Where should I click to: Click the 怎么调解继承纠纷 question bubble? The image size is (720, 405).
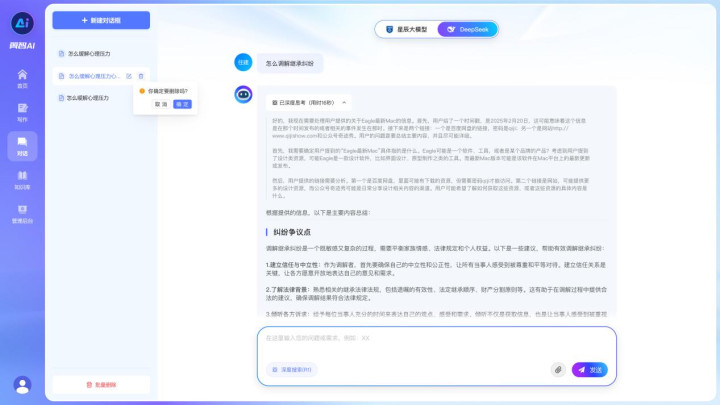[290, 63]
